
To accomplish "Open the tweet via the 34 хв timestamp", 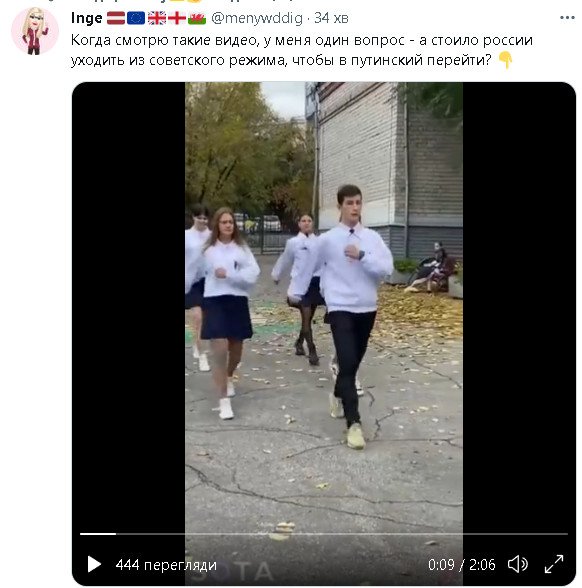I will [x=331, y=18].
